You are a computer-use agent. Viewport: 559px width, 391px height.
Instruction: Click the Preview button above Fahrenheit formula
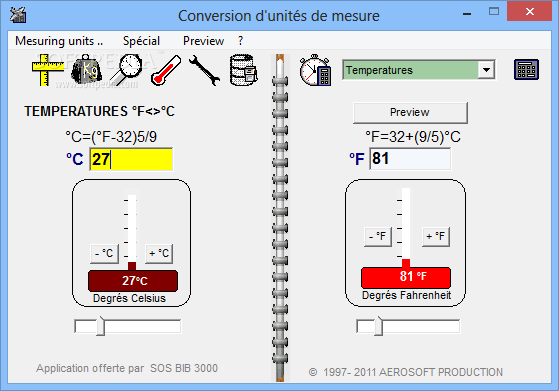point(410,113)
